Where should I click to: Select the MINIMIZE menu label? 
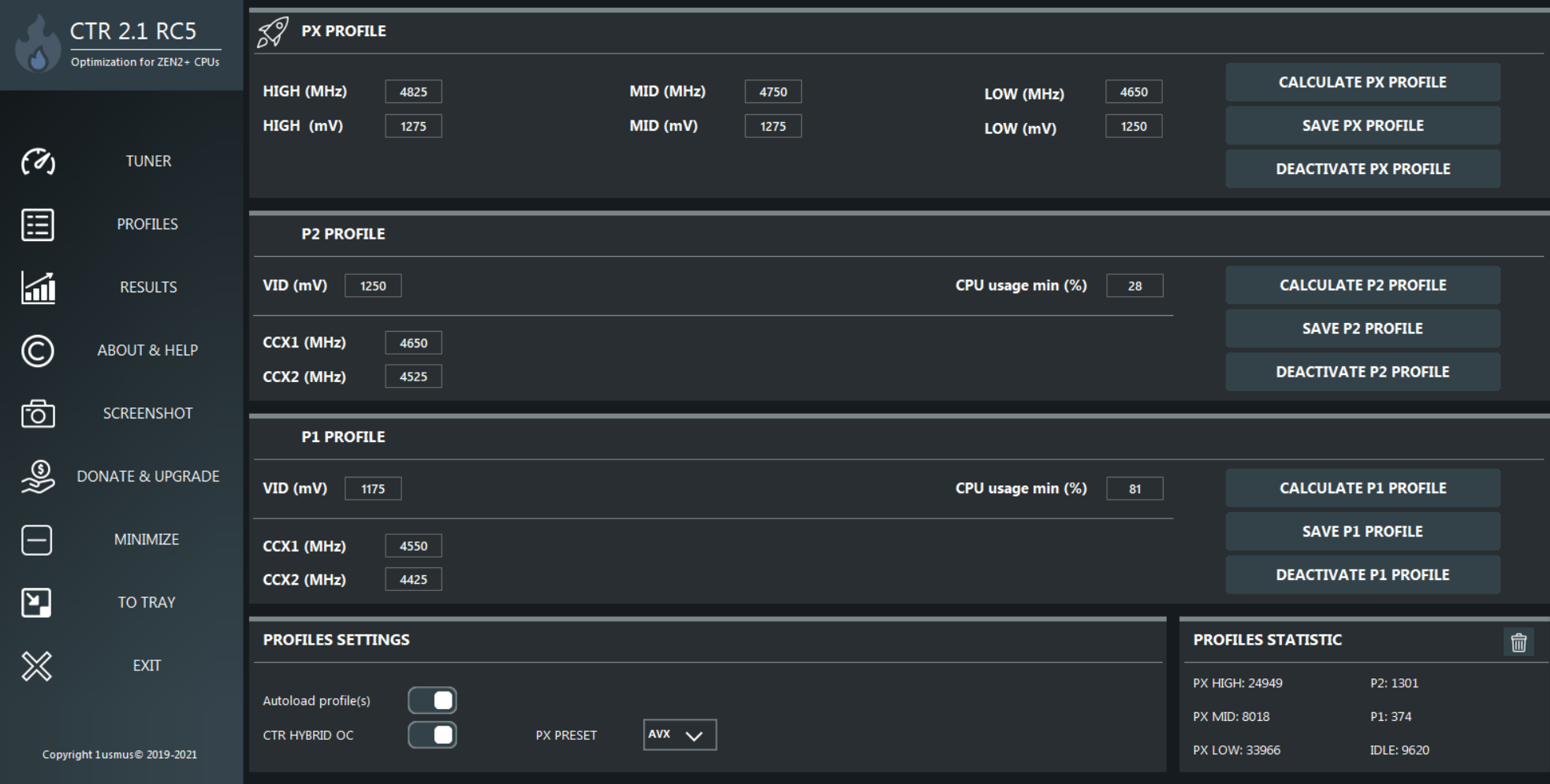(147, 539)
